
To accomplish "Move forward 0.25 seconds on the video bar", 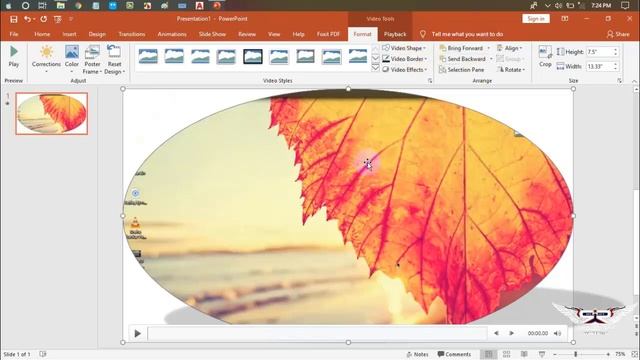I will tap(511, 333).
